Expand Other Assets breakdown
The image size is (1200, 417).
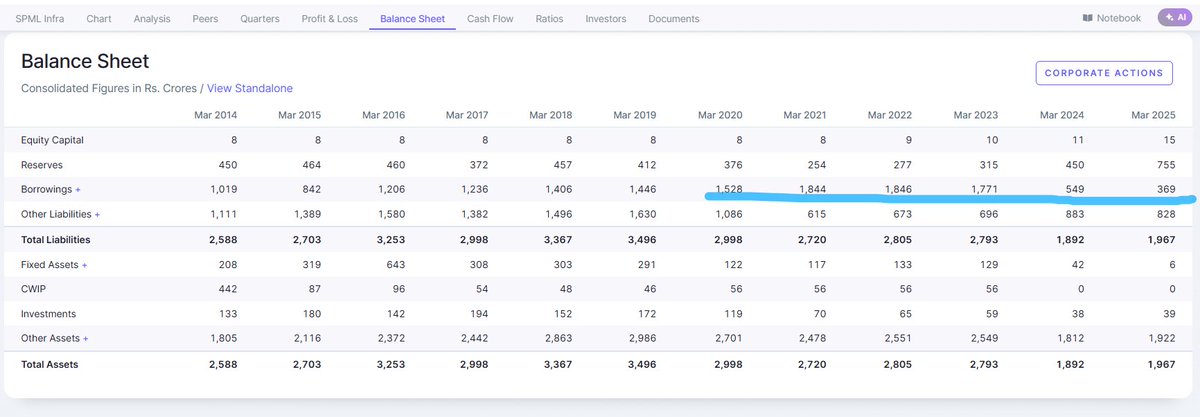point(85,339)
